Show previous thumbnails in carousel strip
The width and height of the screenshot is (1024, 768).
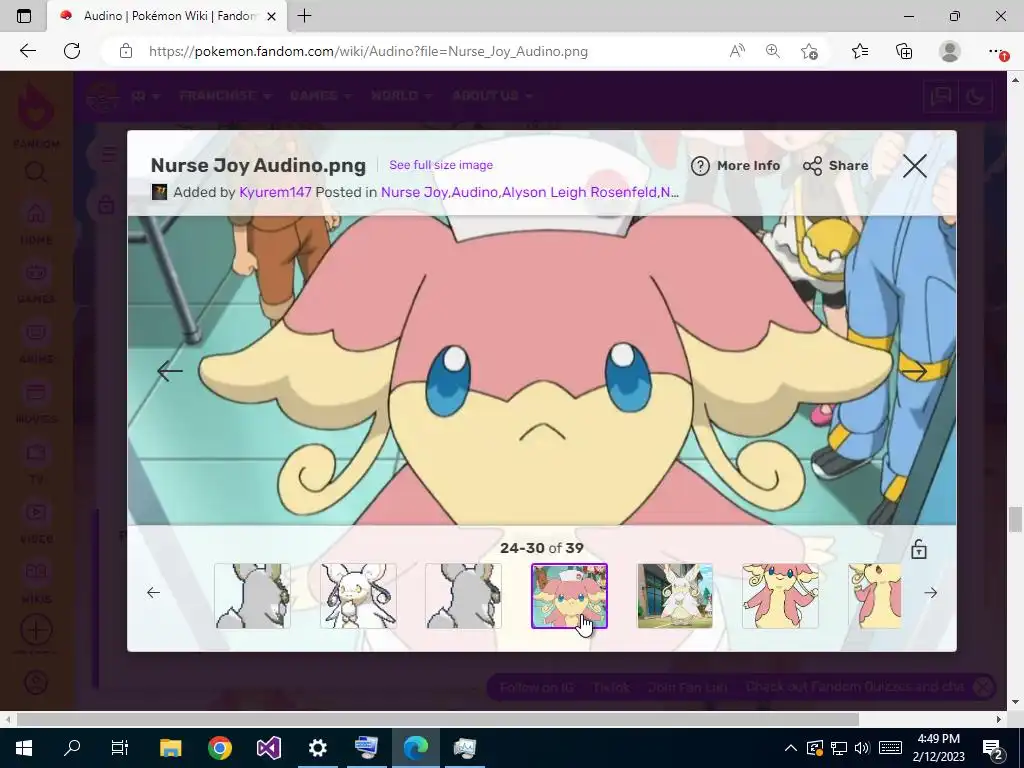pyautogui.click(x=153, y=592)
